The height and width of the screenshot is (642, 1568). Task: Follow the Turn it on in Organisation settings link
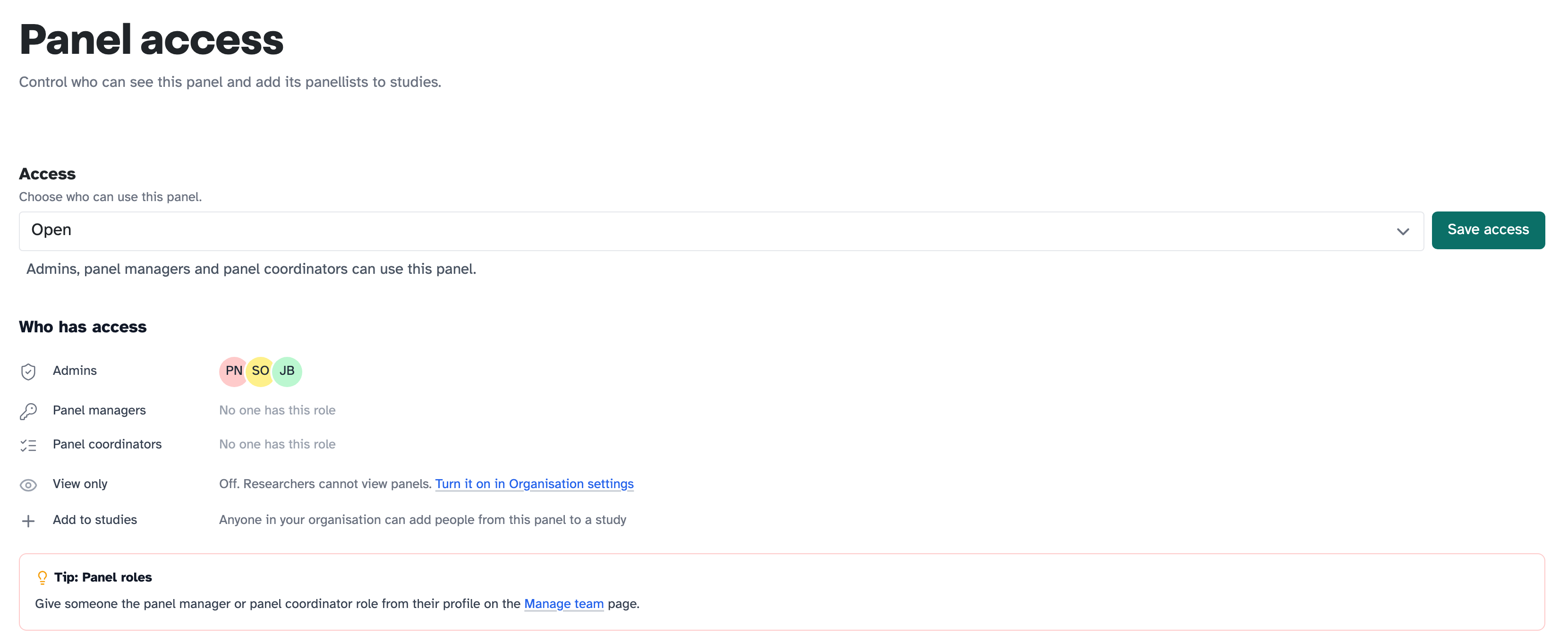[534, 484]
